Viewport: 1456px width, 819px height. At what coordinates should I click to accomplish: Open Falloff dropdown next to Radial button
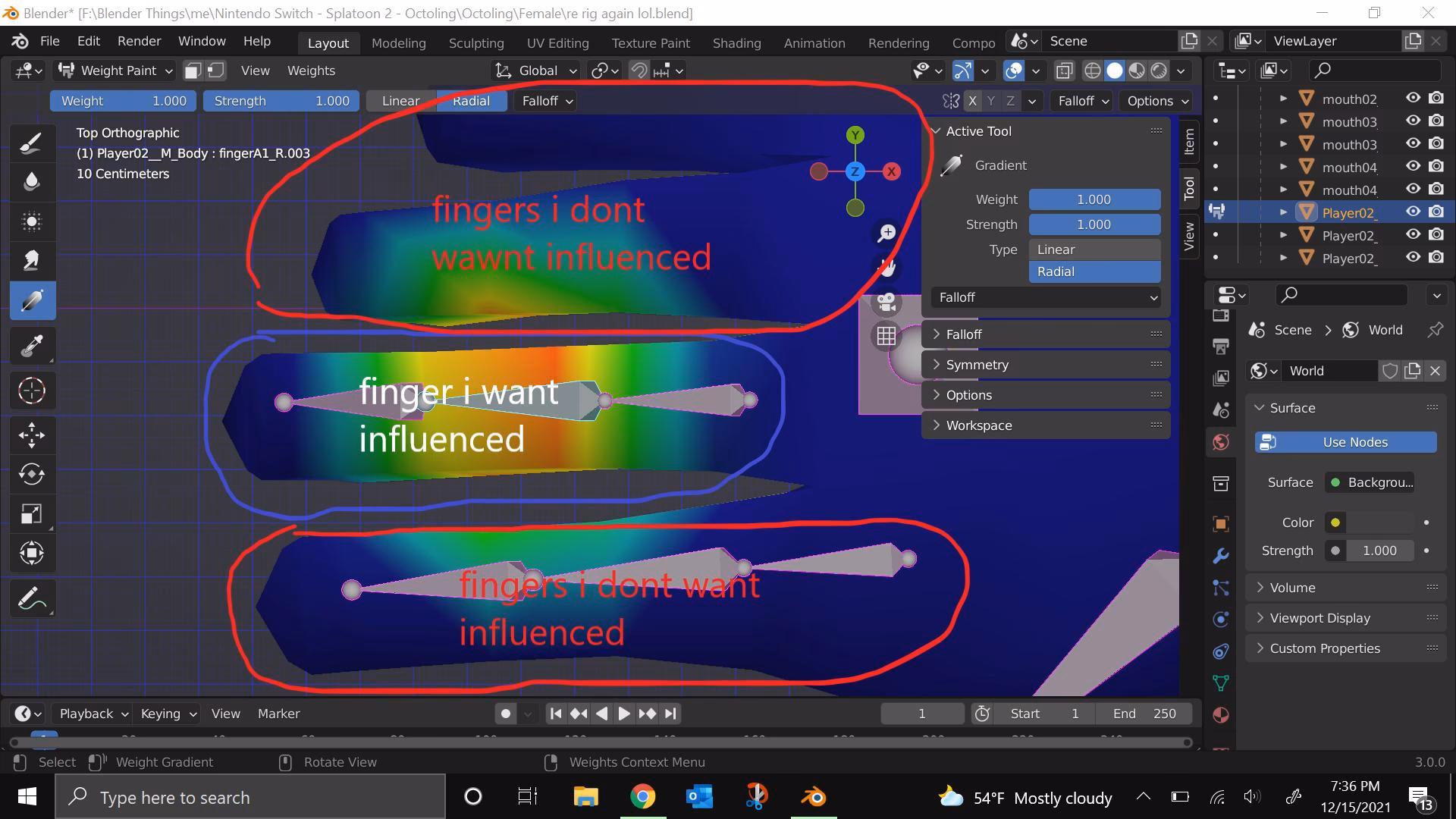(x=546, y=101)
